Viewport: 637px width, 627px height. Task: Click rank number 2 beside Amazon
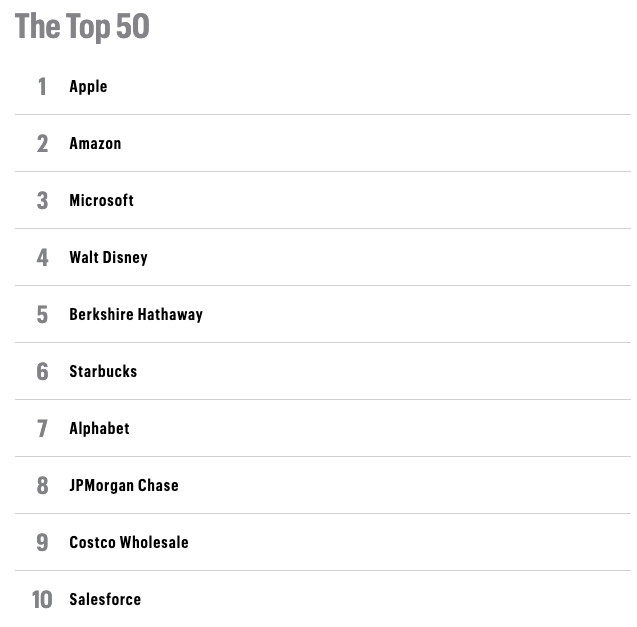tap(42, 144)
